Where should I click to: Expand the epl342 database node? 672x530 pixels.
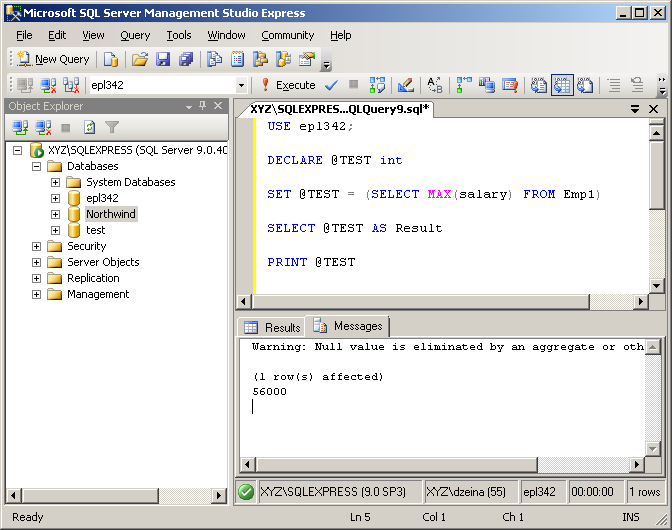point(55,198)
